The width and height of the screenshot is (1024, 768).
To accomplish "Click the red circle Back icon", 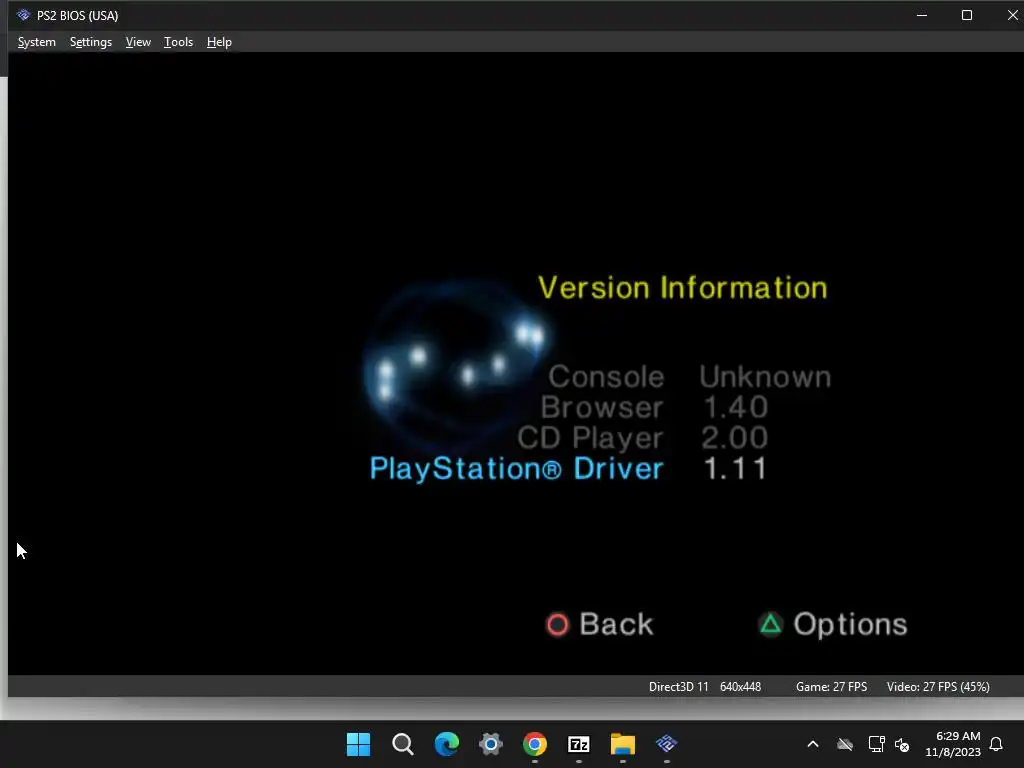I will (x=557, y=624).
